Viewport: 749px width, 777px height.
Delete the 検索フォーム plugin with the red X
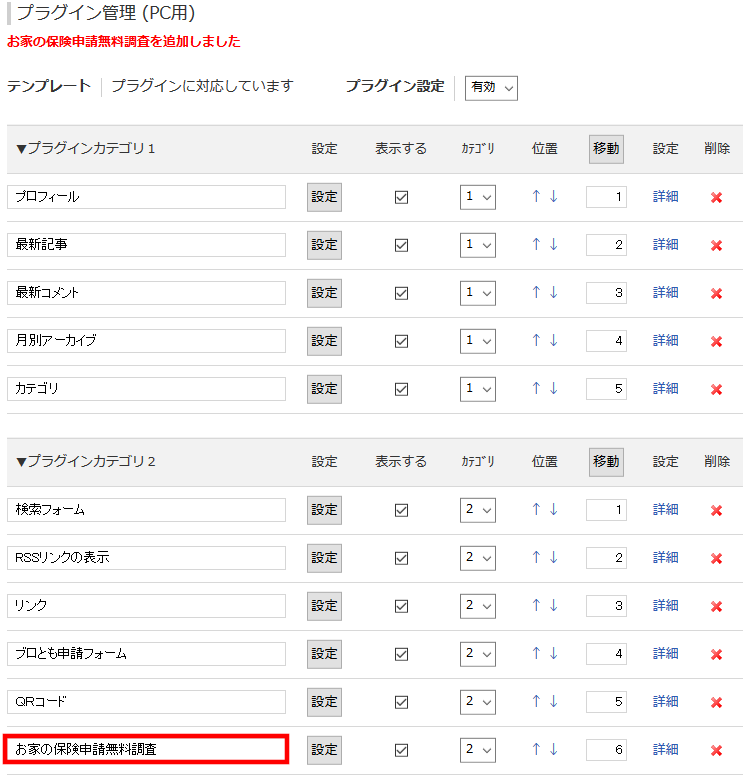tap(716, 511)
